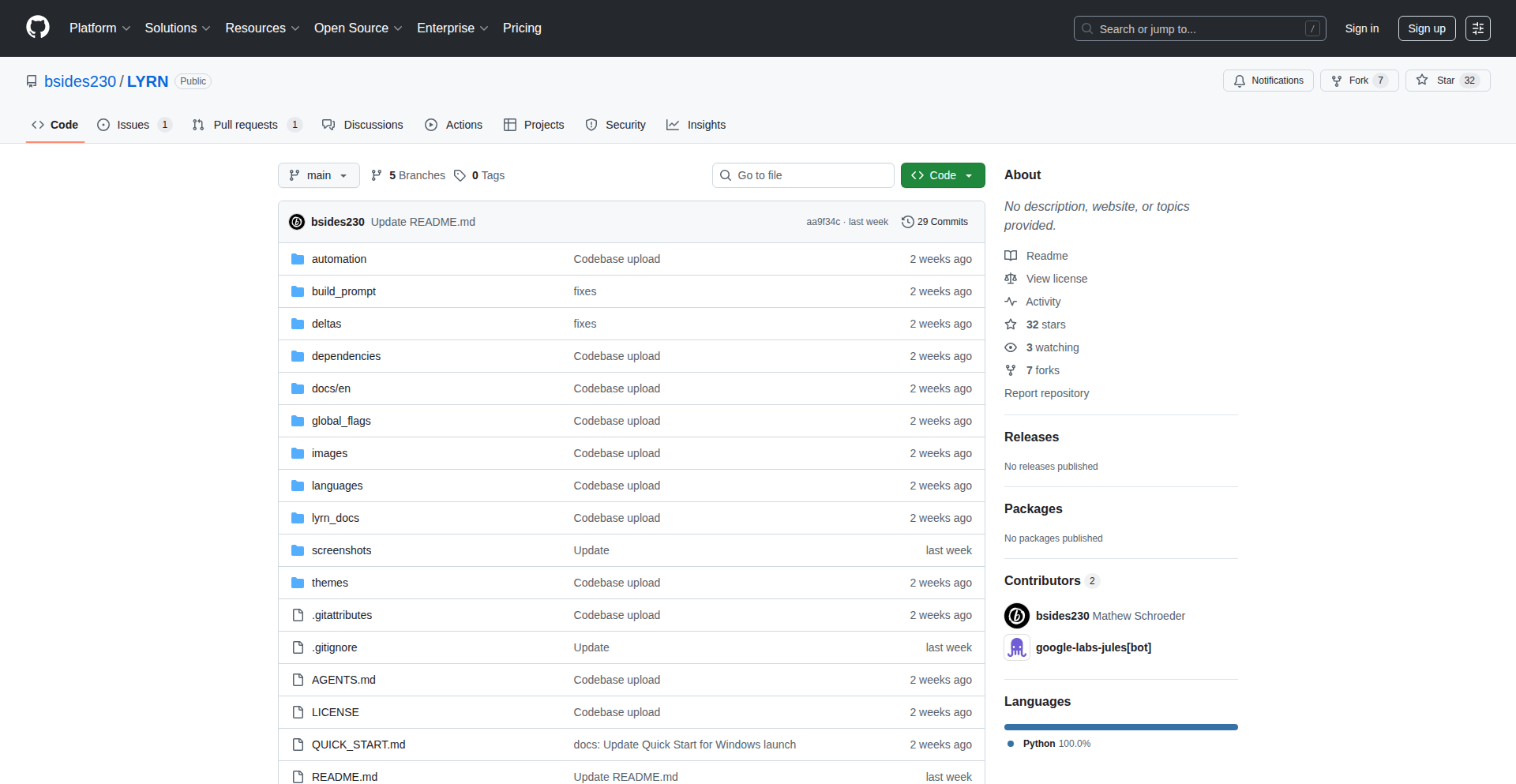The image size is (1516, 784).
Task: Open the 29 Commits history
Action: pyautogui.click(x=935, y=222)
